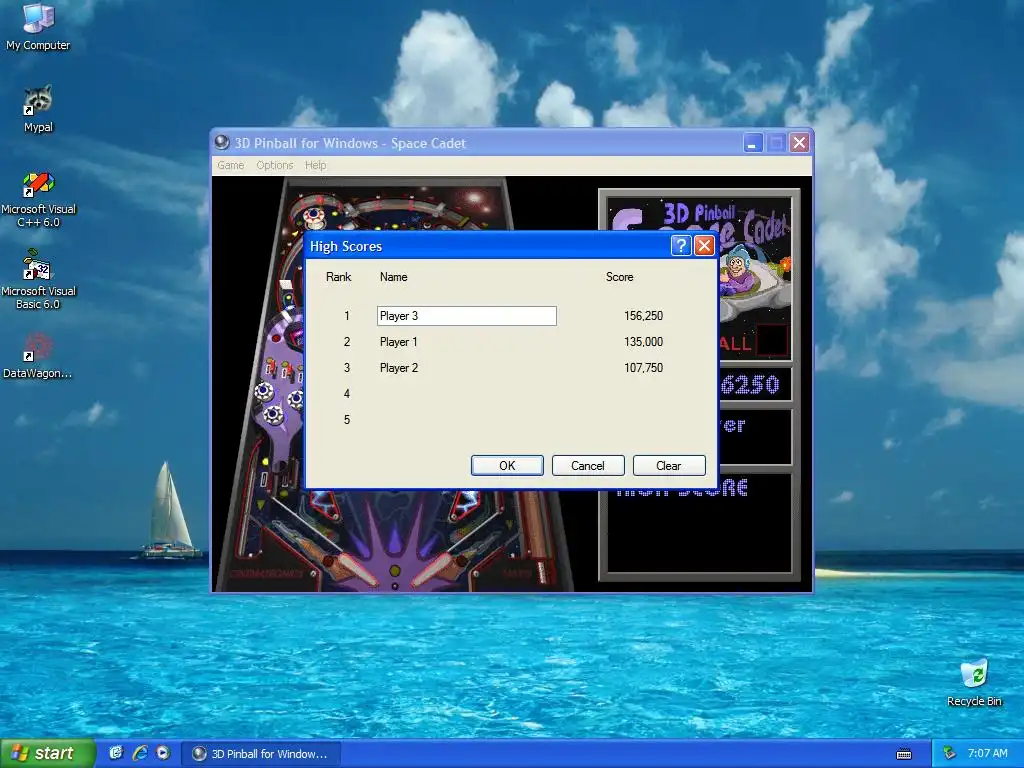Click the 156,250 score value
This screenshot has height=768, width=1024.
[643, 315]
